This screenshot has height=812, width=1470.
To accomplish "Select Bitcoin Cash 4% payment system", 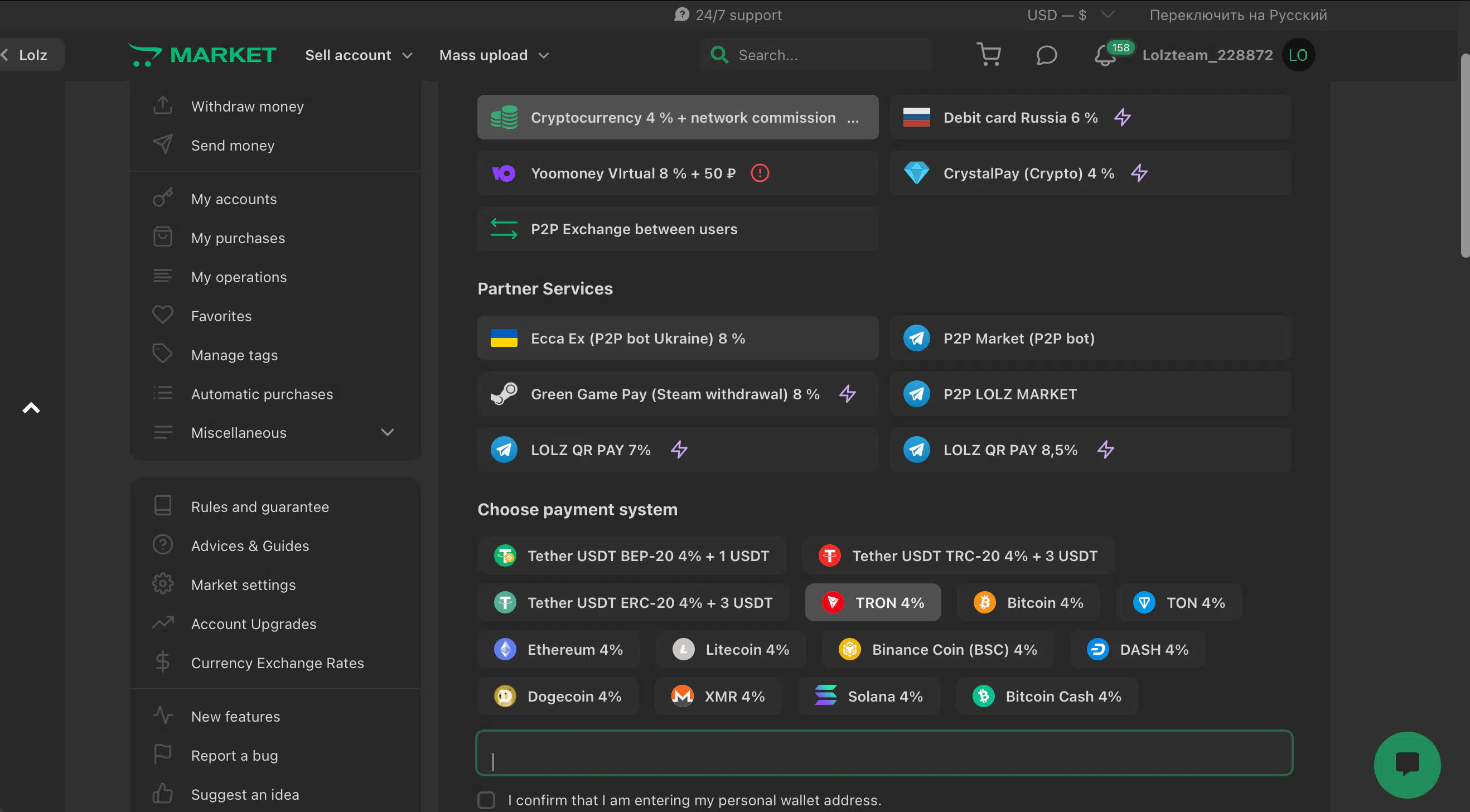I will point(1046,695).
